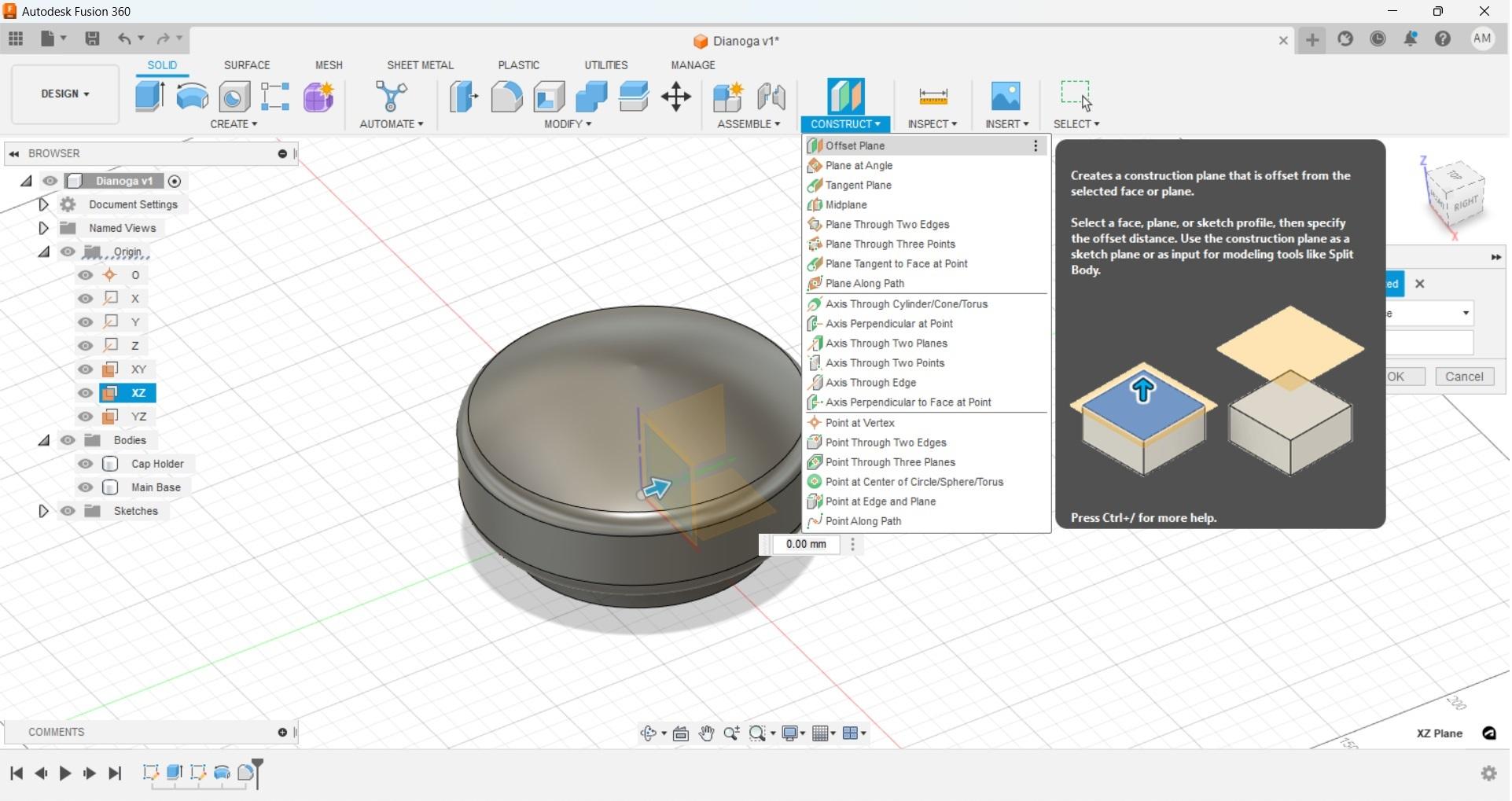Toggle visibility of origin point O
This screenshot has width=1512, height=801.
click(86, 275)
